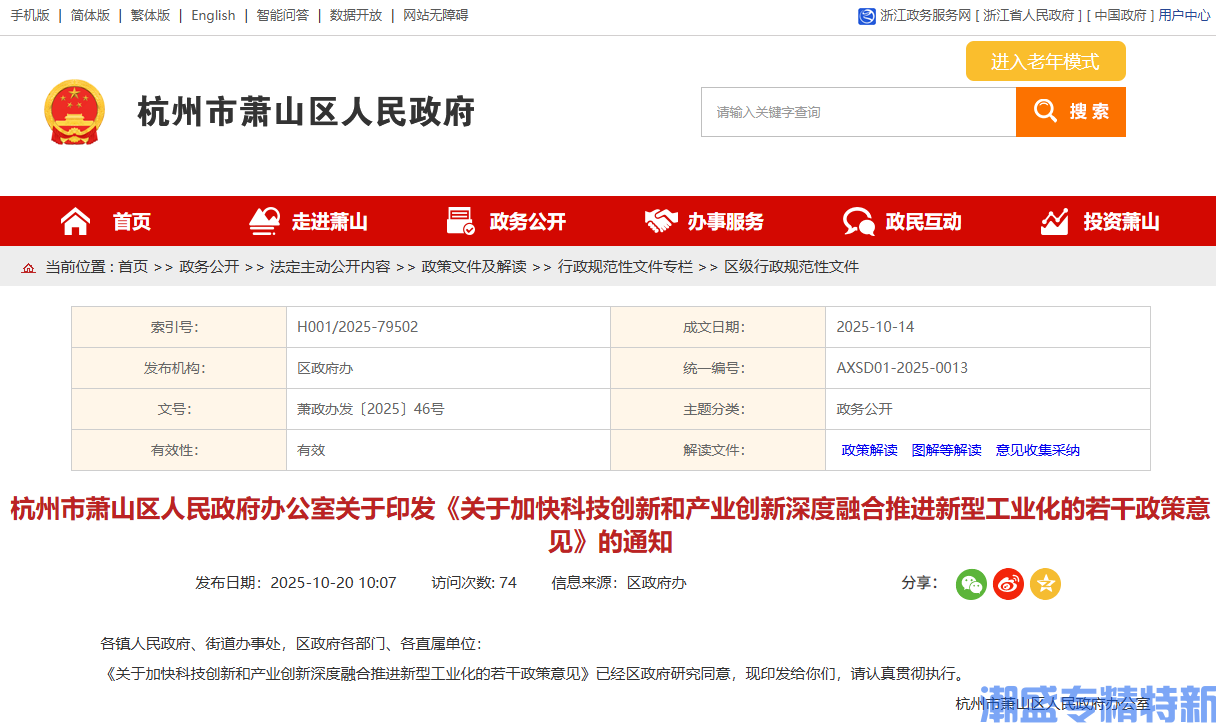Click the handshake icon beside 办事服务

pos(659,219)
